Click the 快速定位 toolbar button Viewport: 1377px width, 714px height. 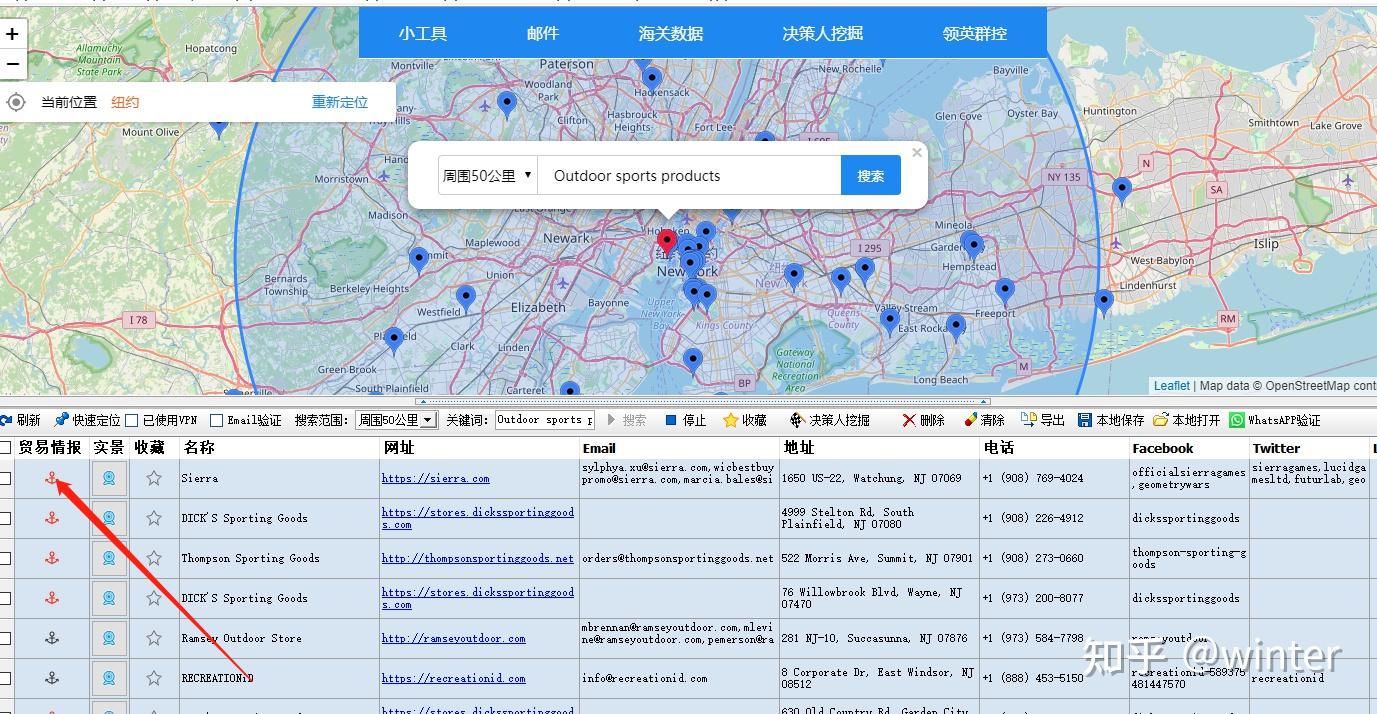(88, 420)
